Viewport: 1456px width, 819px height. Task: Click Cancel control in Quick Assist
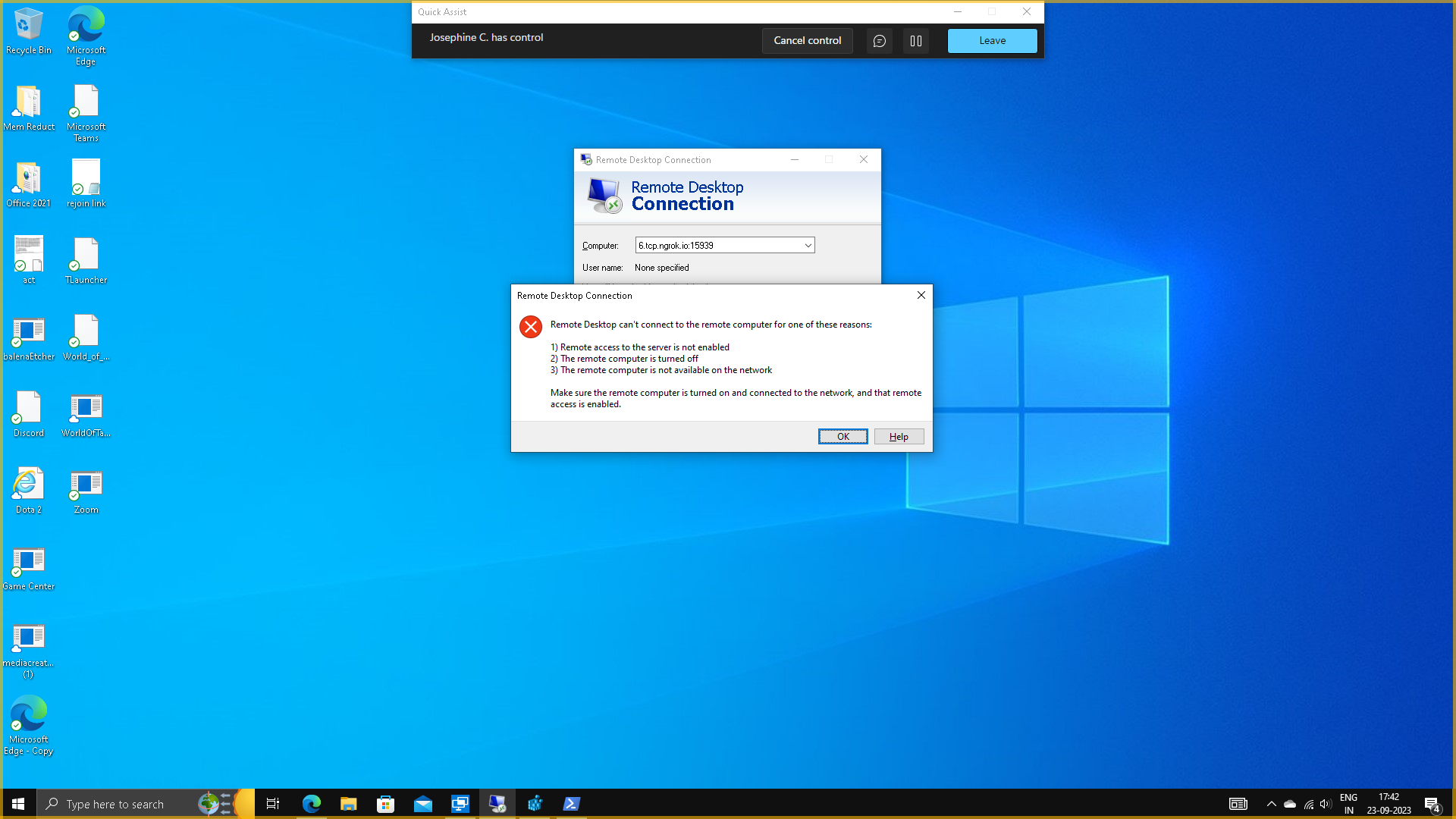(807, 40)
